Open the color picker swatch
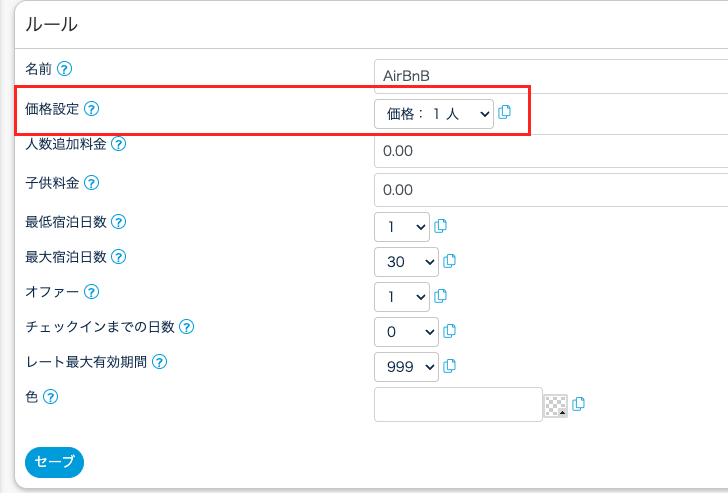This screenshot has width=728, height=493. [x=554, y=405]
